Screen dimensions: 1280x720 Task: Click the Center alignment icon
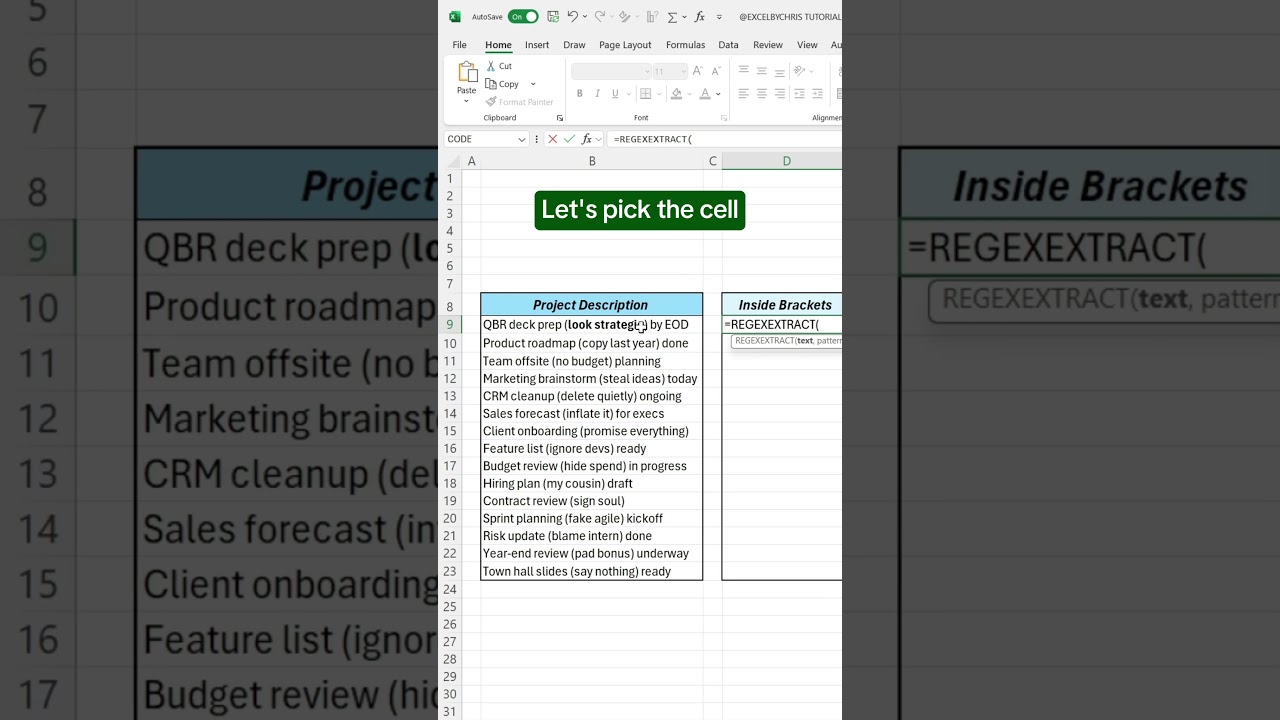(762, 94)
